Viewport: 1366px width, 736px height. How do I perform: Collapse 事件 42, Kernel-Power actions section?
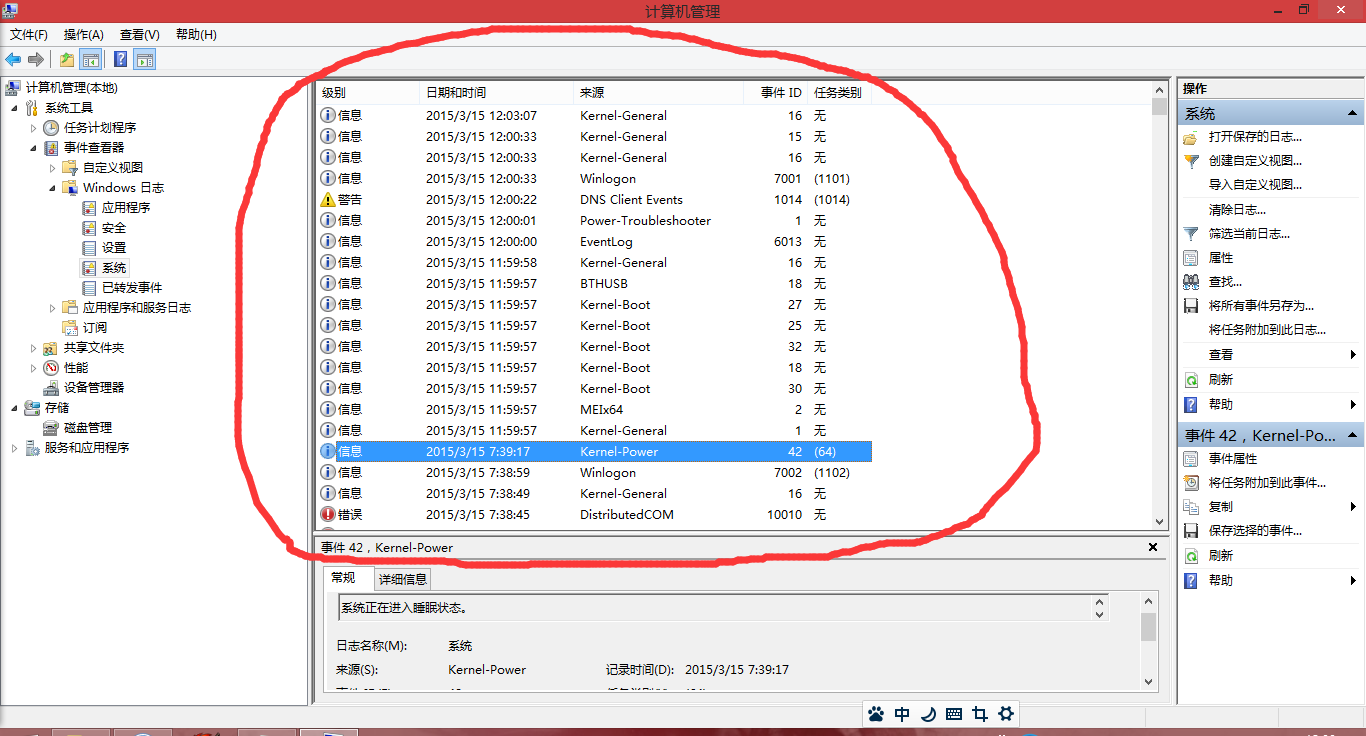(1352, 436)
